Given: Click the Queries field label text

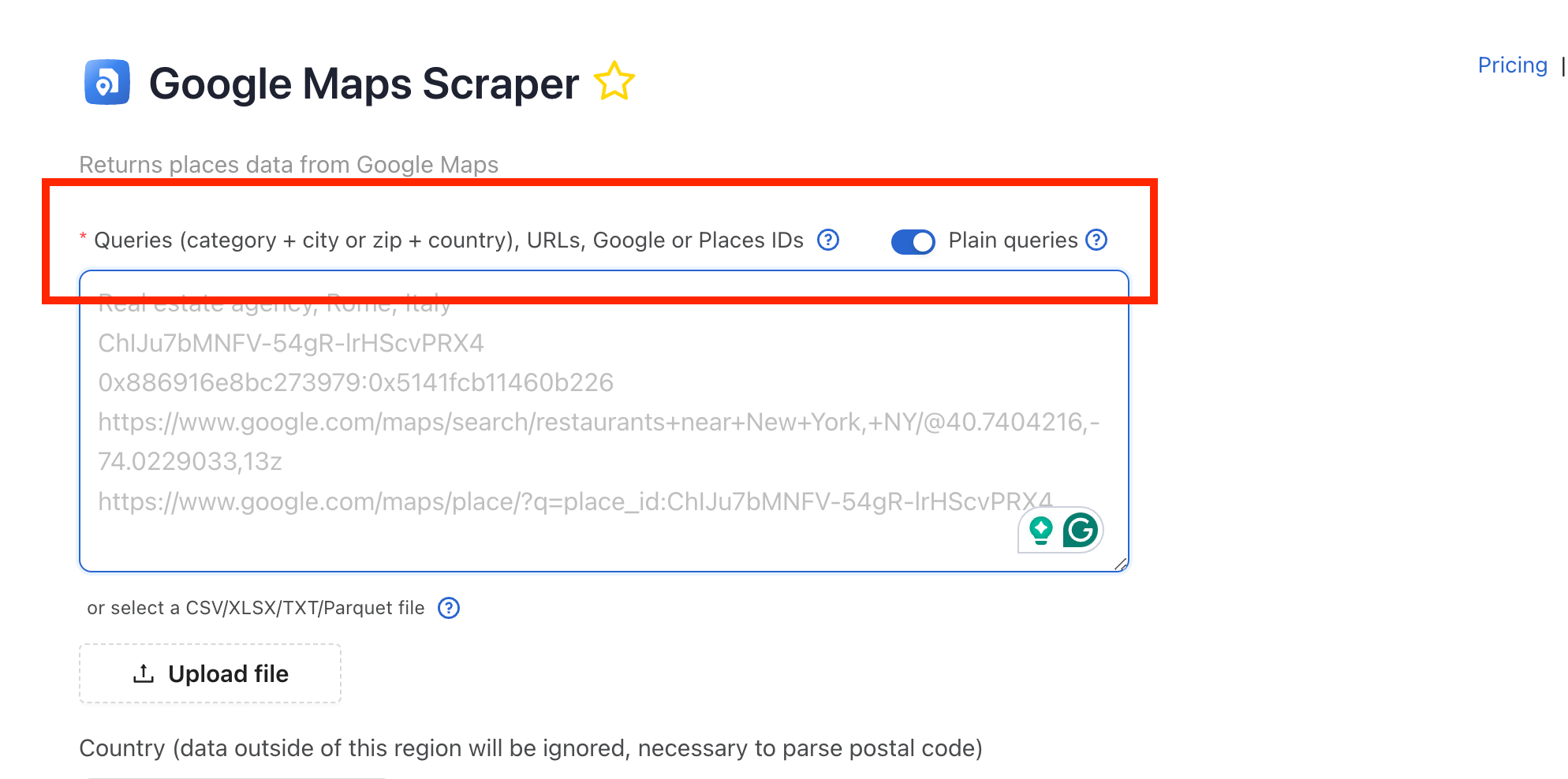Looking at the screenshot, I should [448, 240].
